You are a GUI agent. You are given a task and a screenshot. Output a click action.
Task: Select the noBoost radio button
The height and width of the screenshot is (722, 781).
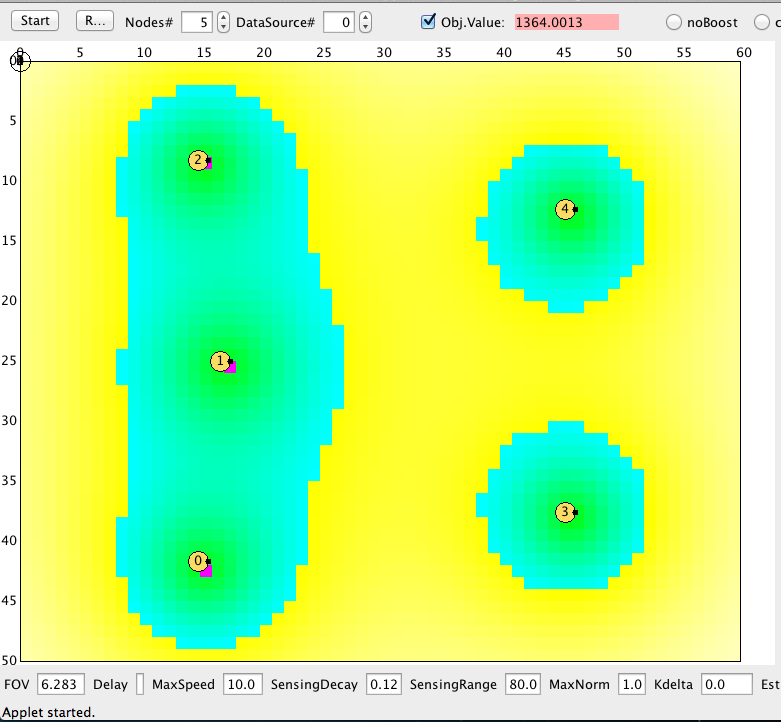(673, 22)
